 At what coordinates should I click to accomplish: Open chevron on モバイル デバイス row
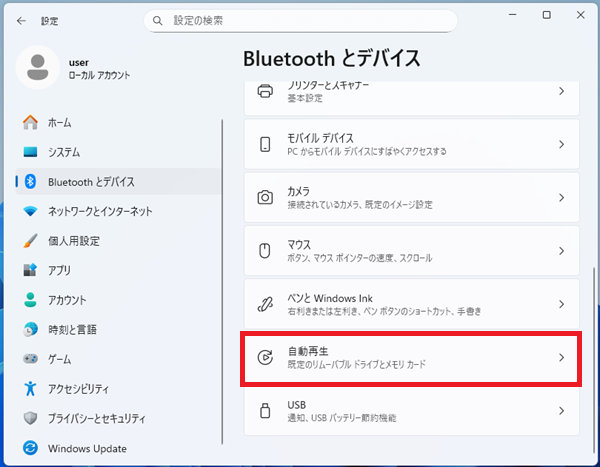(561, 144)
